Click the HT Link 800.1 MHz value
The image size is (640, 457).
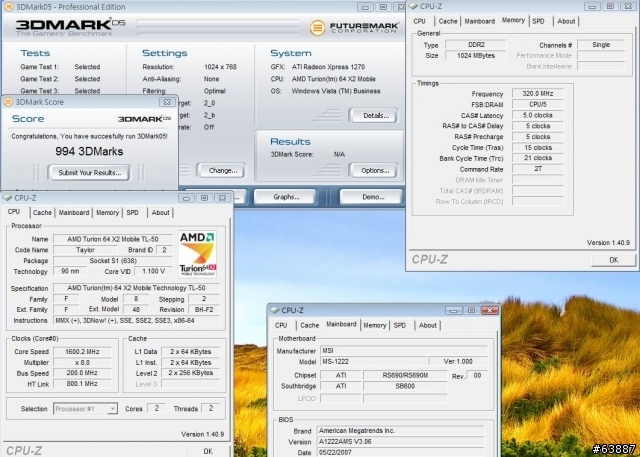(82, 384)
